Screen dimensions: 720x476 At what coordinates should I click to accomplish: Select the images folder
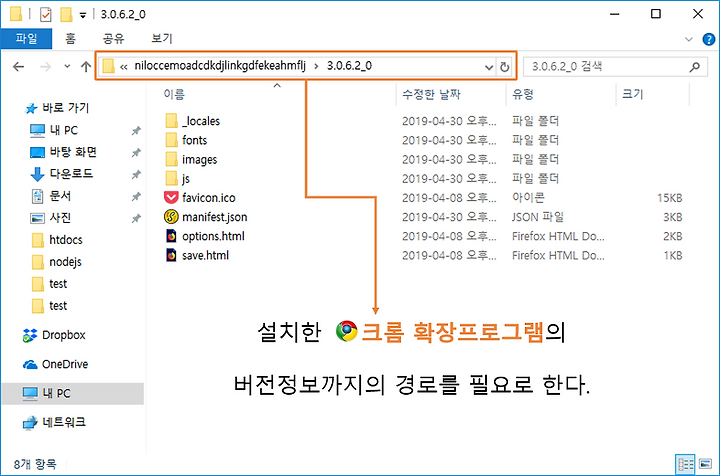click(x=191, y=160)
